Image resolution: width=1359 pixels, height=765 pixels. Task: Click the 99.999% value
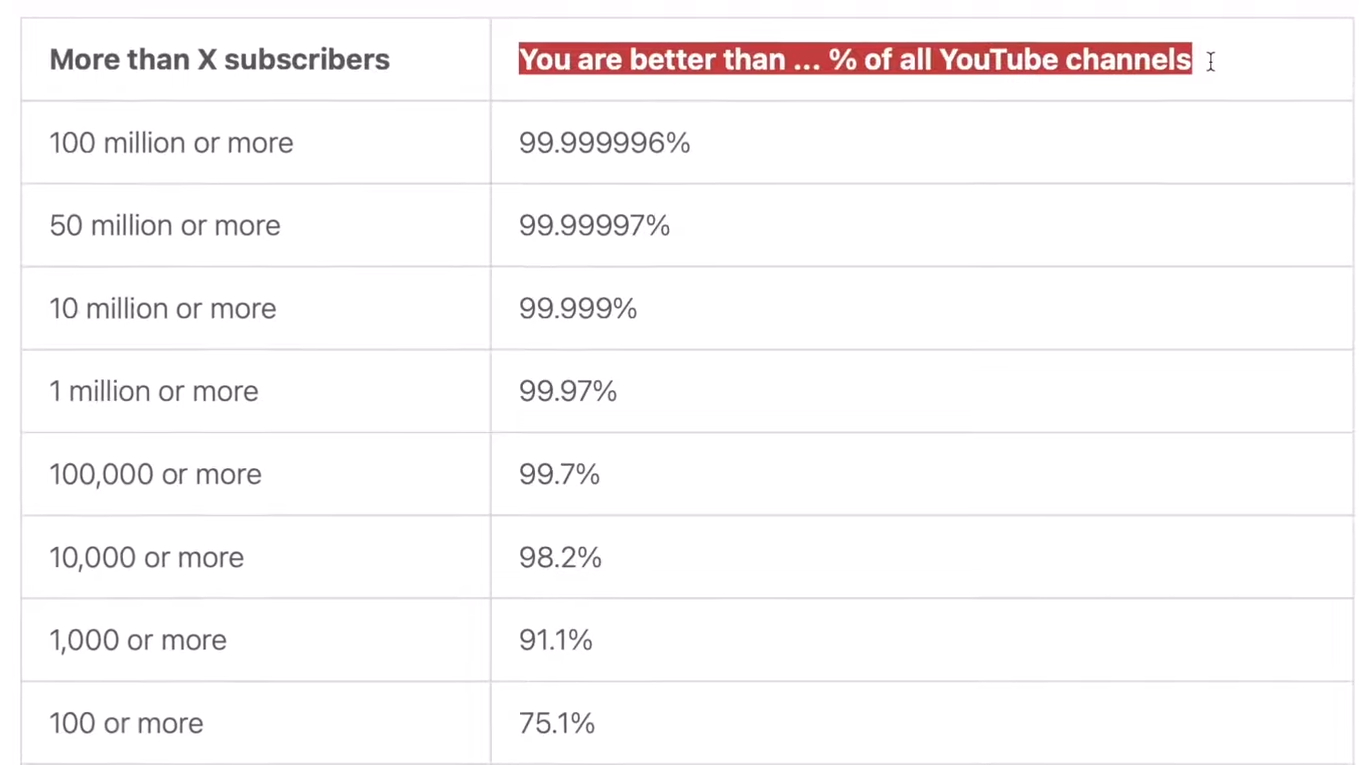(577, 309)
